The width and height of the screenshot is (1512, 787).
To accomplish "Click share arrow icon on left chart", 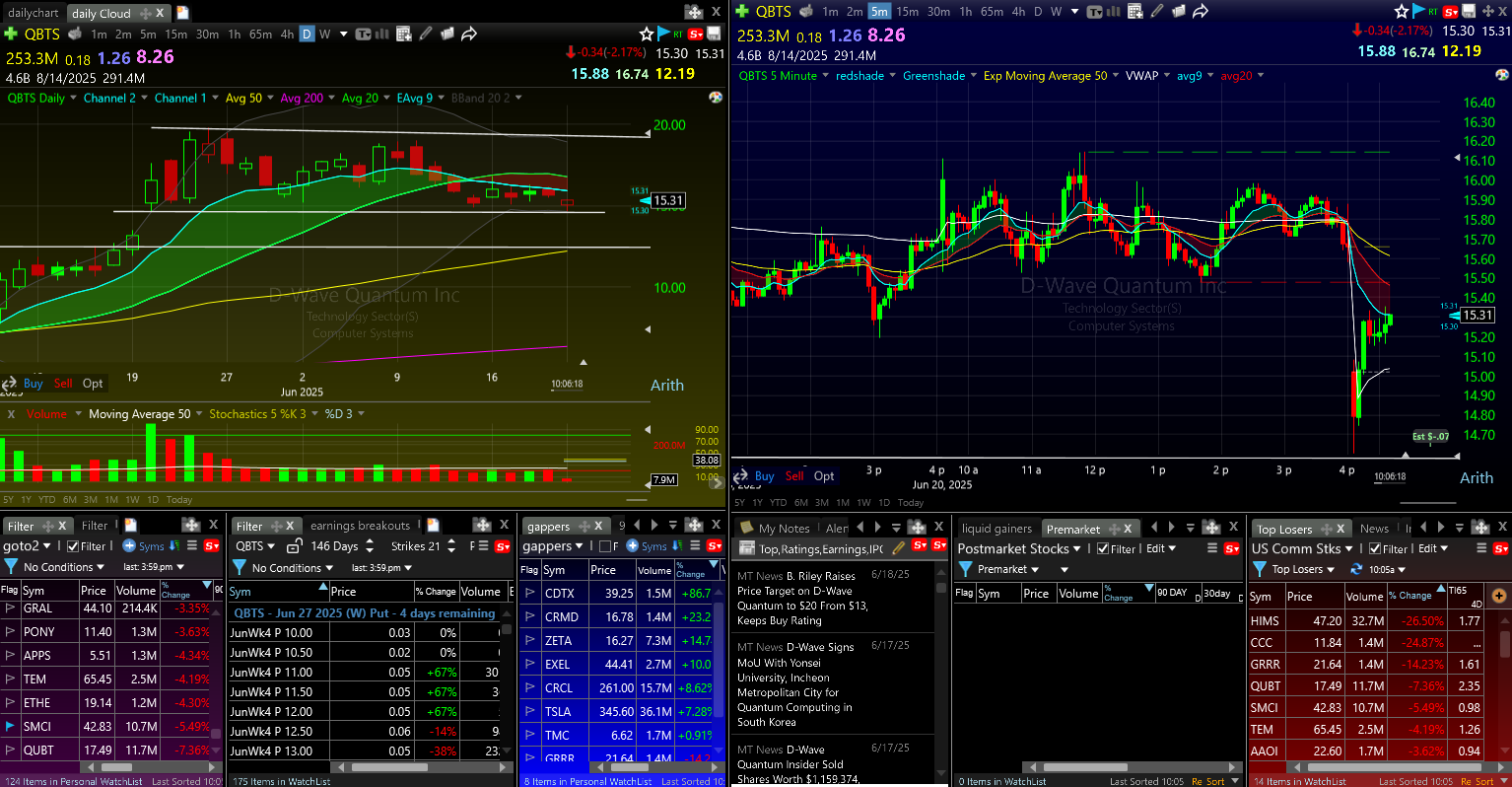I will [469, 34].
